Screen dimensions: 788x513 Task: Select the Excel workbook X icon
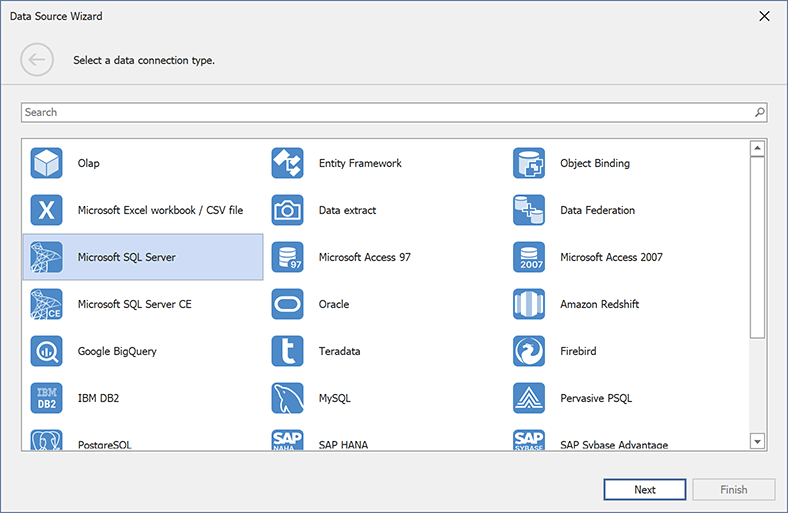click(46, 210)
